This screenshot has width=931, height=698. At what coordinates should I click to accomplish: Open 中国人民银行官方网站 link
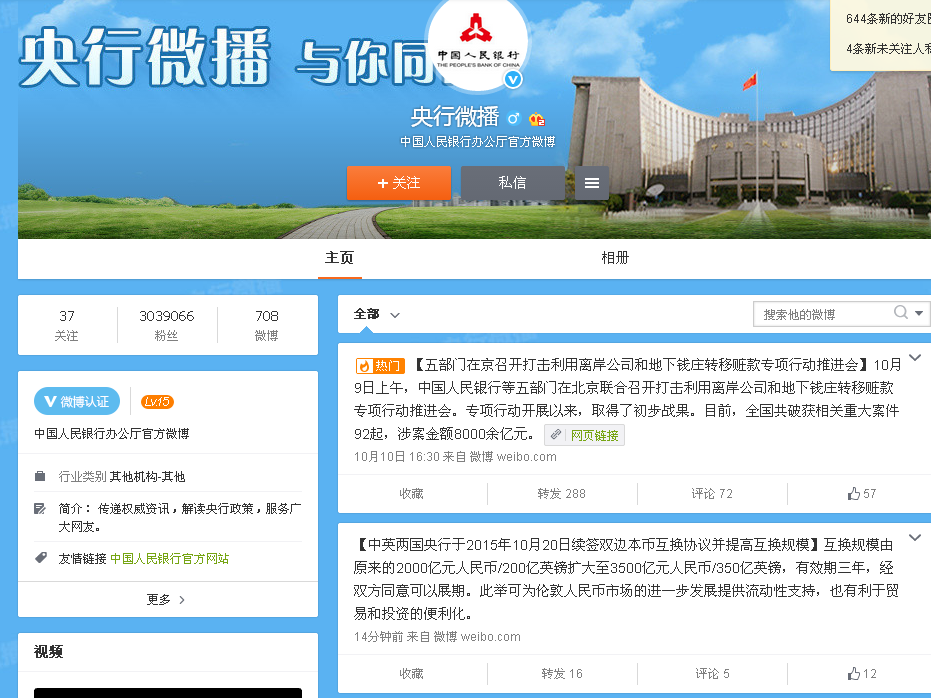coord(170,559)
